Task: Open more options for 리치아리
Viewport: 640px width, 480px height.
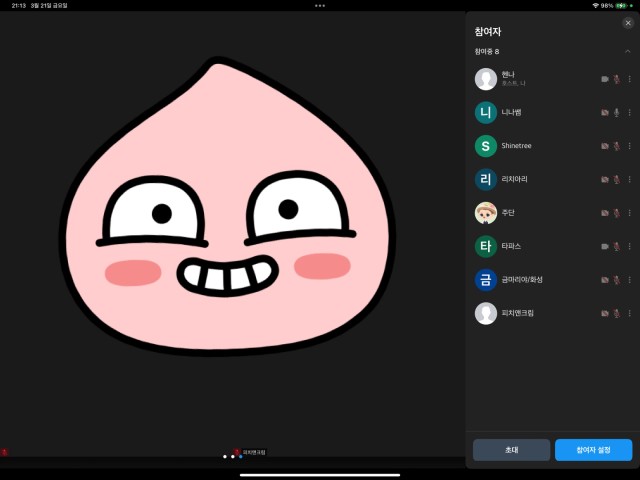Action: pos(629,179)
